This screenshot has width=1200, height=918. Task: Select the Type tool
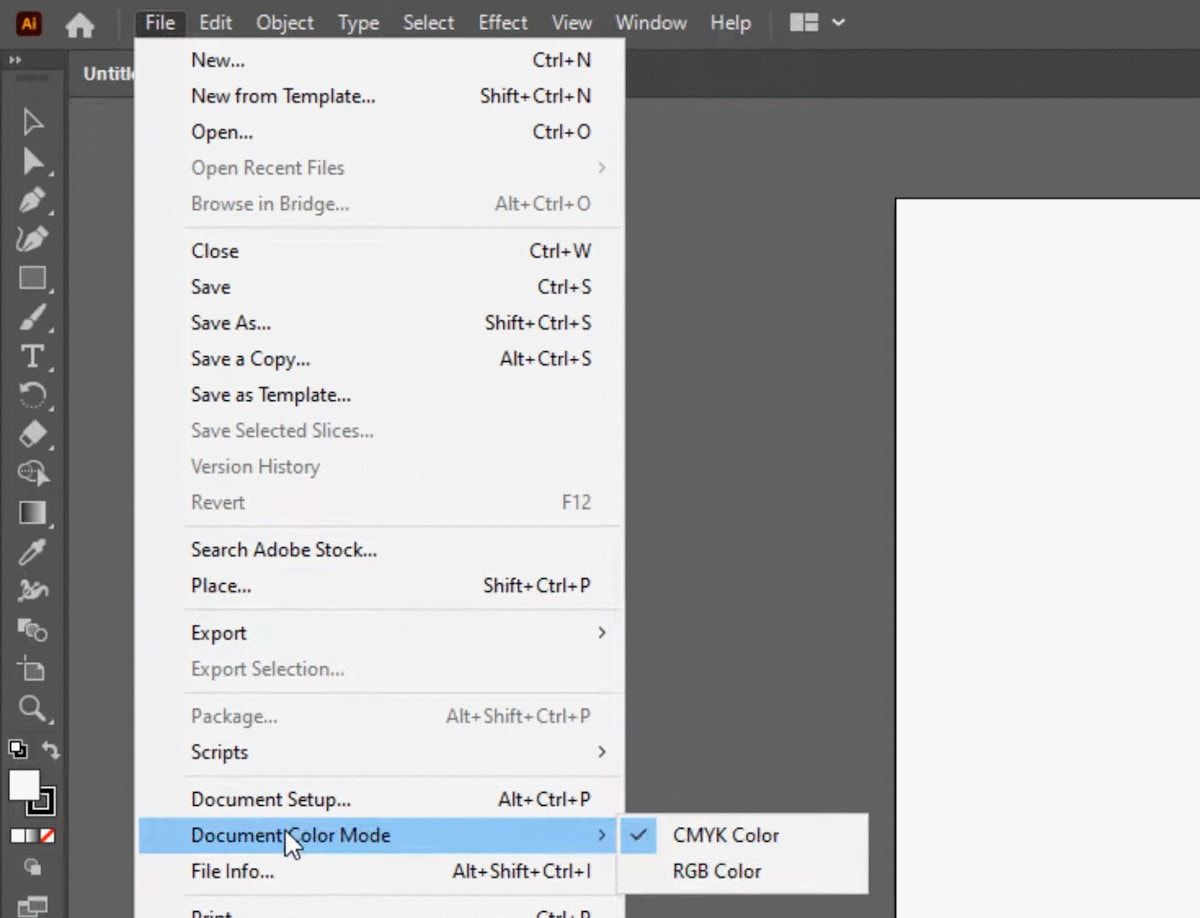[x=33, y=356]
